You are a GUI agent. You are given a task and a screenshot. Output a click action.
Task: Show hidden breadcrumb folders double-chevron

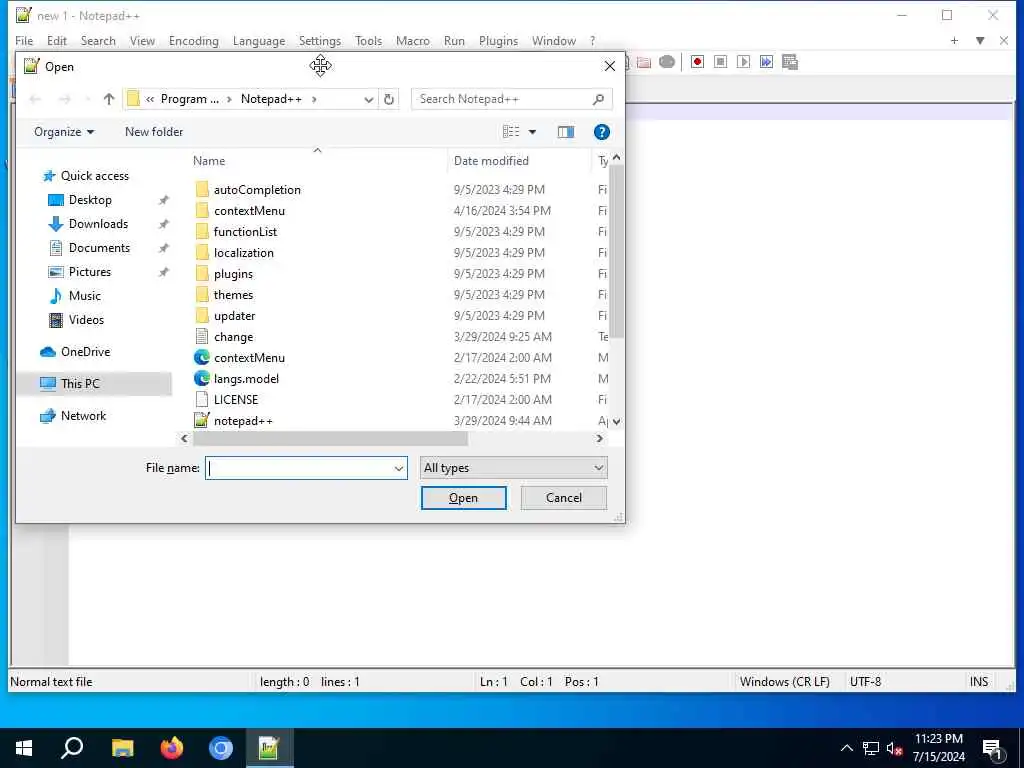(150, 99)
